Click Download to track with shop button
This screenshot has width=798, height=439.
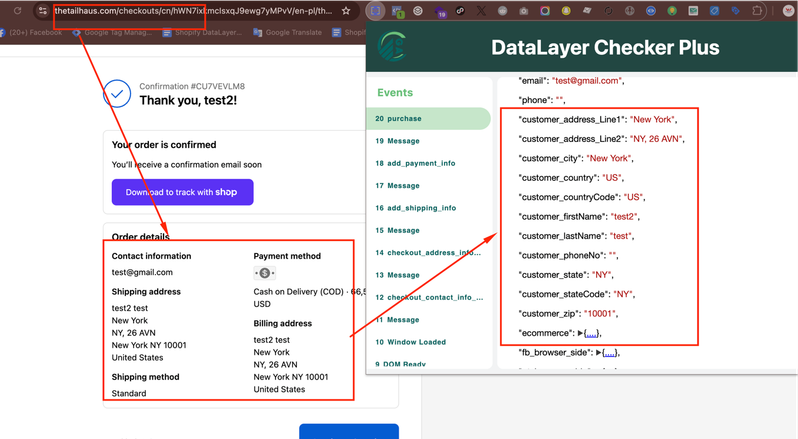point(182,192)
